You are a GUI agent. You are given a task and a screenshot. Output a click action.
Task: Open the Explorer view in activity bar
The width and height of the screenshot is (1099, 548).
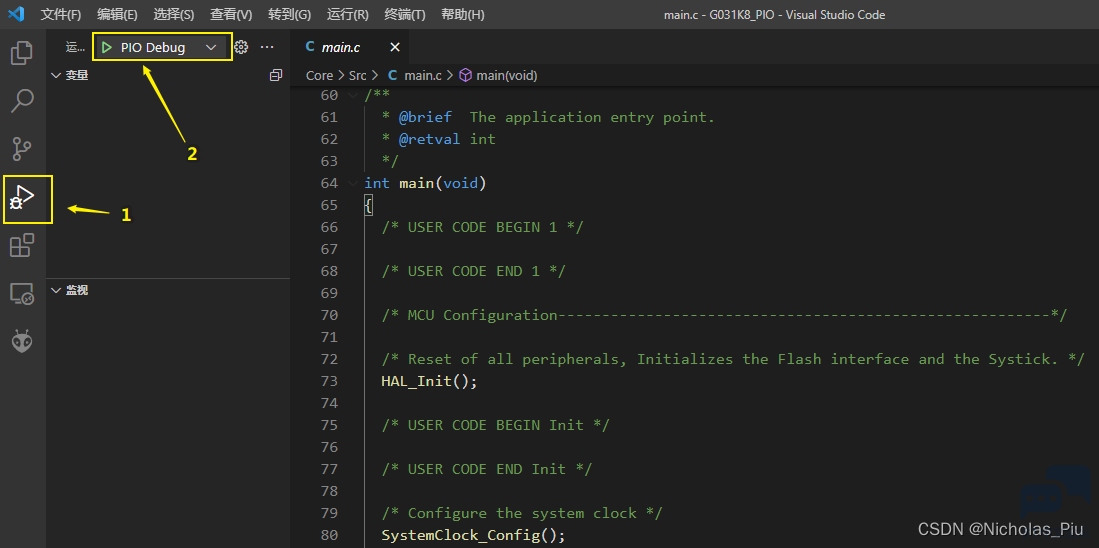[x=22, y=53]
